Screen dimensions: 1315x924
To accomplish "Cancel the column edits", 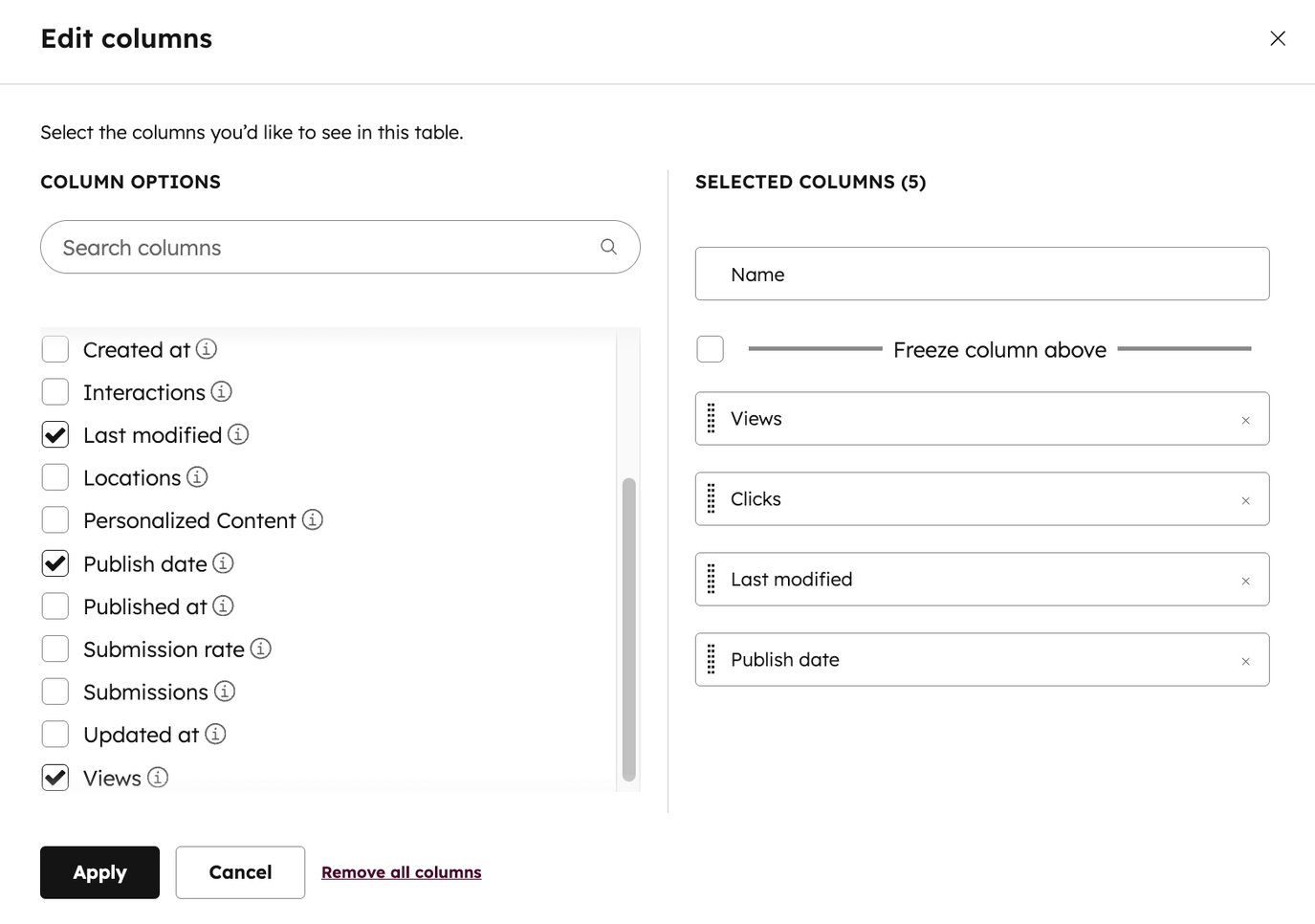I will coord(240,871).
